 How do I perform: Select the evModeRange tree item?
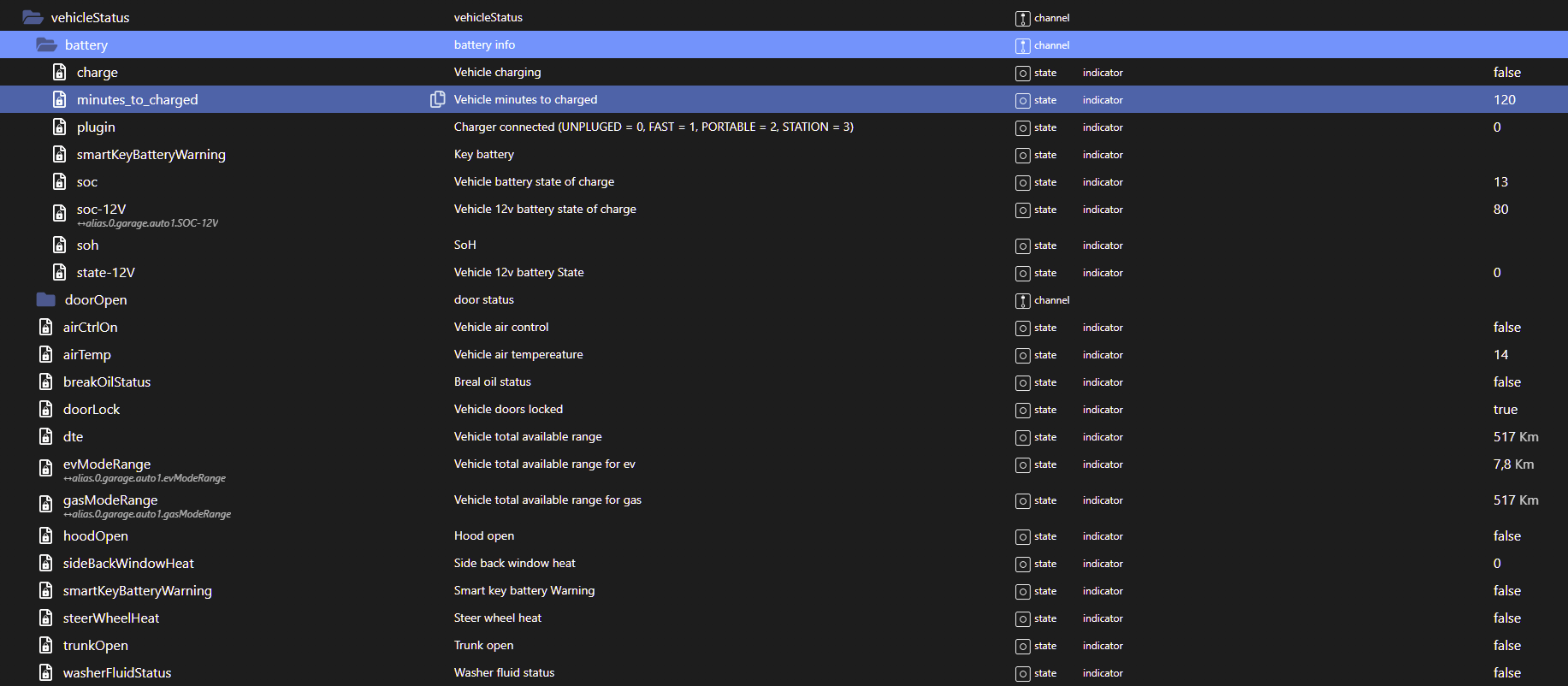click(x=107, y=464)
